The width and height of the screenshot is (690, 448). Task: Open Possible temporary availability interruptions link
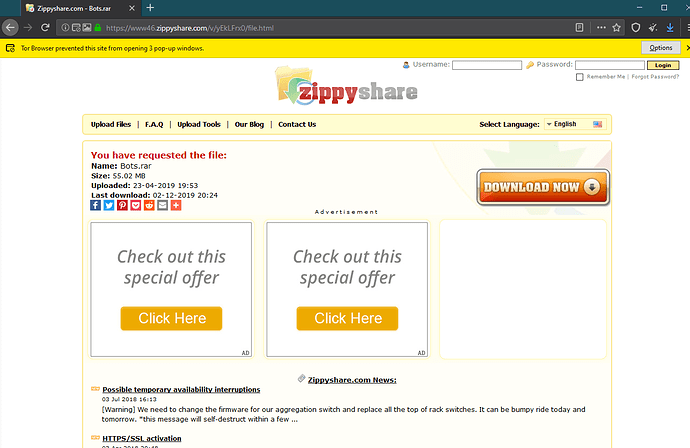click(181, 389)
